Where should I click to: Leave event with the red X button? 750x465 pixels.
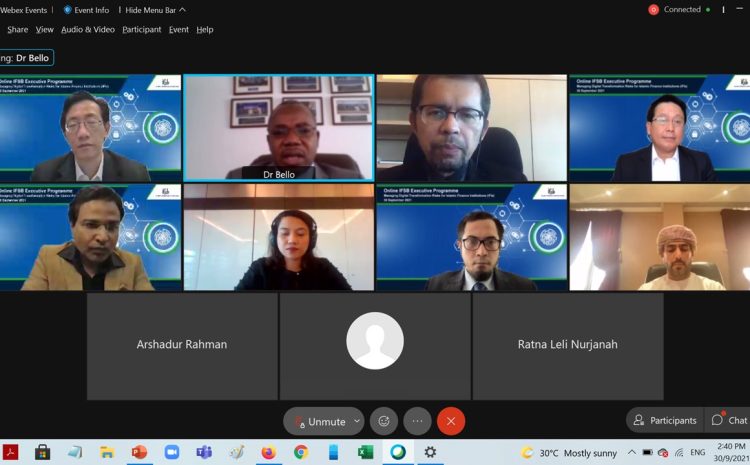coord(451,421)
